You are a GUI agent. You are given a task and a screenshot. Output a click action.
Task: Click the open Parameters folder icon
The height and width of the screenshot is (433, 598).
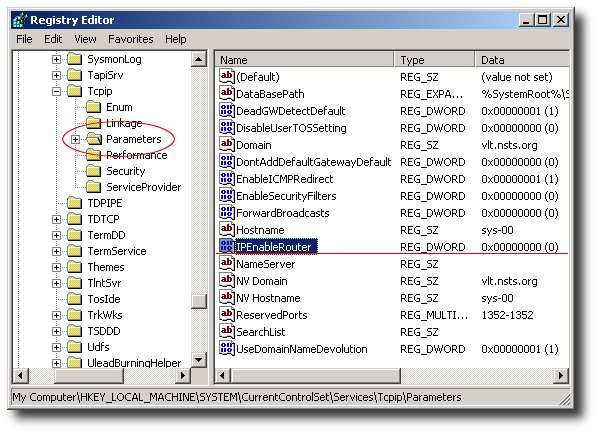(x=94, y=139)
